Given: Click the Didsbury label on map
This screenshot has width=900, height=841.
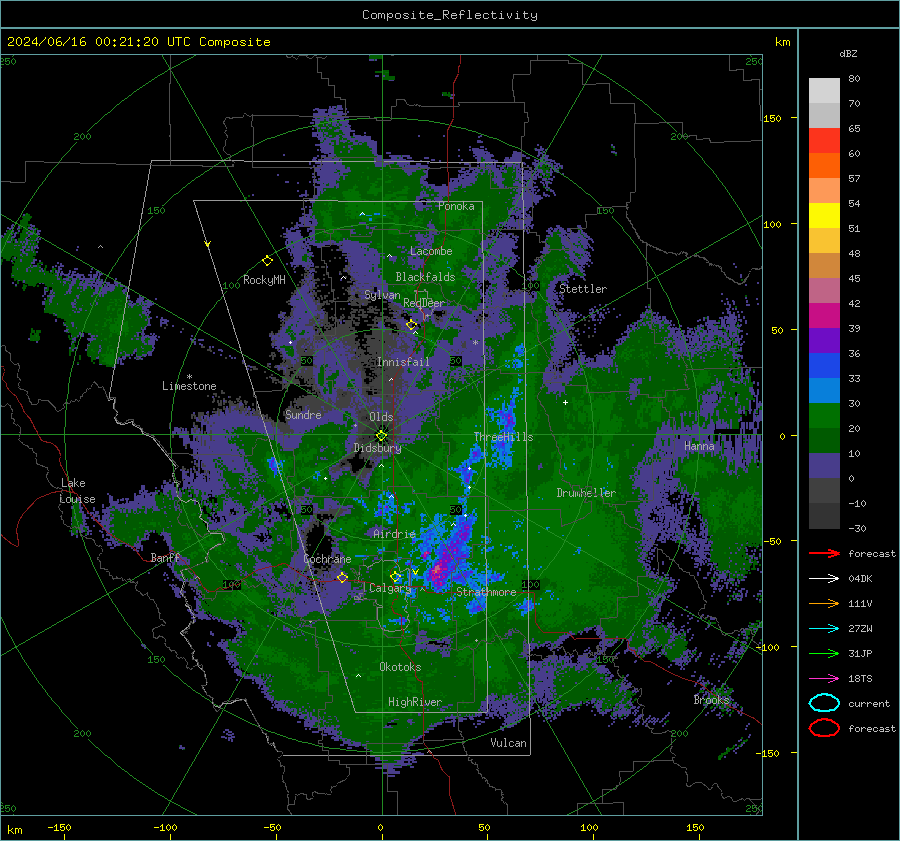Looking at the screenshot, I should point(377,448).
